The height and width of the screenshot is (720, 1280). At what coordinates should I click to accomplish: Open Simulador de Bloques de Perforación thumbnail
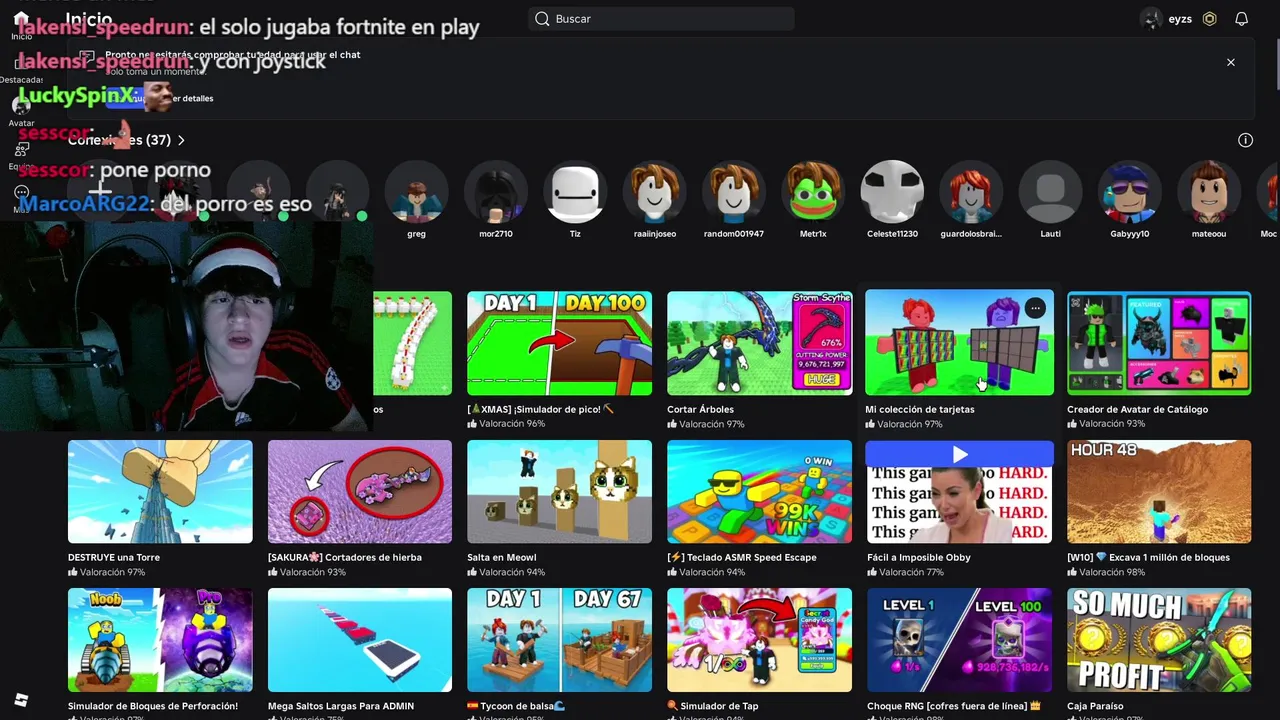[160, 640]
